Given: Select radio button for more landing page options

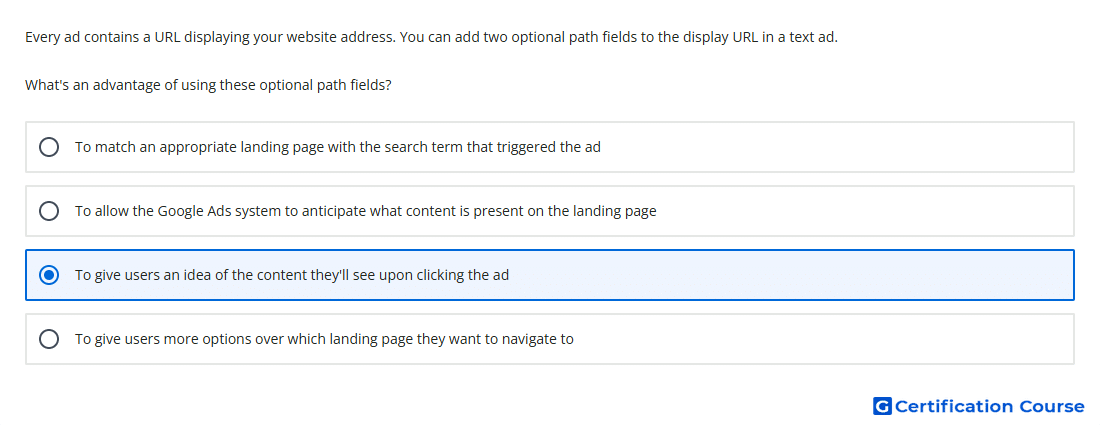Looking at the screenshot, I should pyautogui.click(x=49, y=339).
